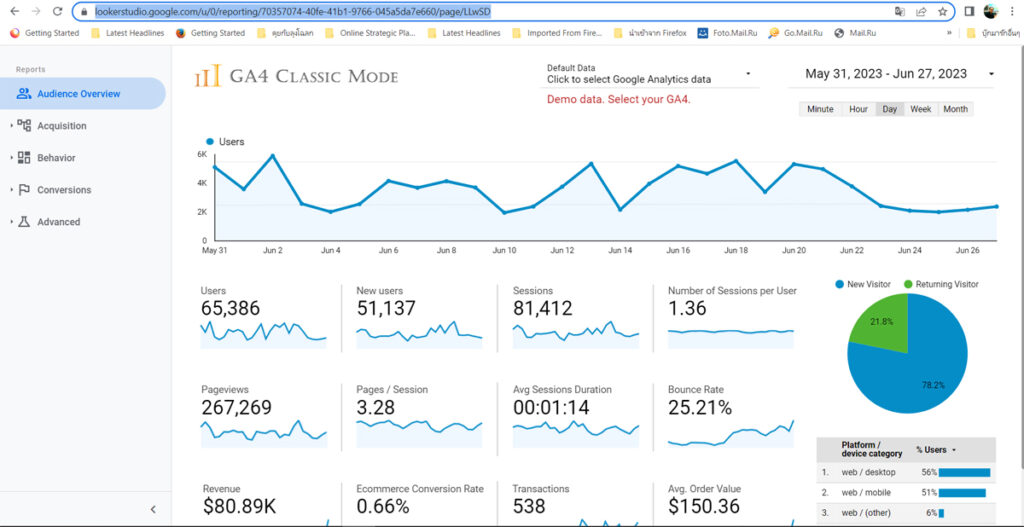Open the Firefox Getting Started bookmark
This screenshot has height=527, width=1024.
[210, 33]
